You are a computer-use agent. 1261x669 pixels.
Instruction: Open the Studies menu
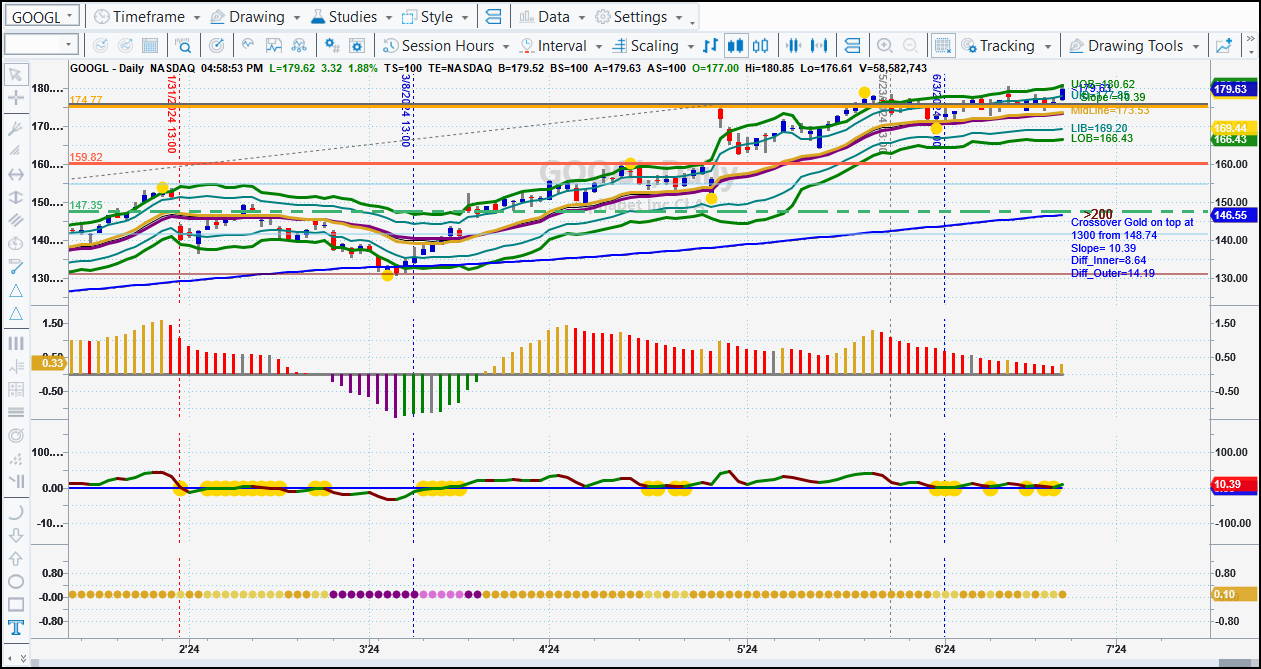[x=352, y=17]
